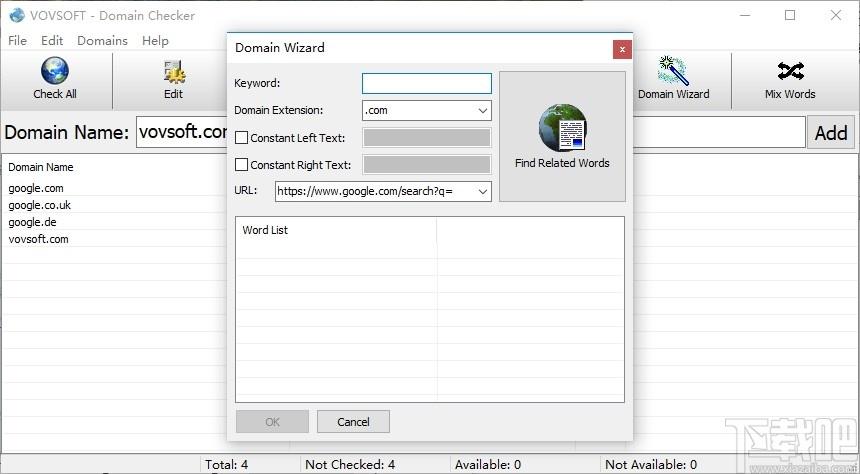Focus the Keyword input field

tap(427, 83)
